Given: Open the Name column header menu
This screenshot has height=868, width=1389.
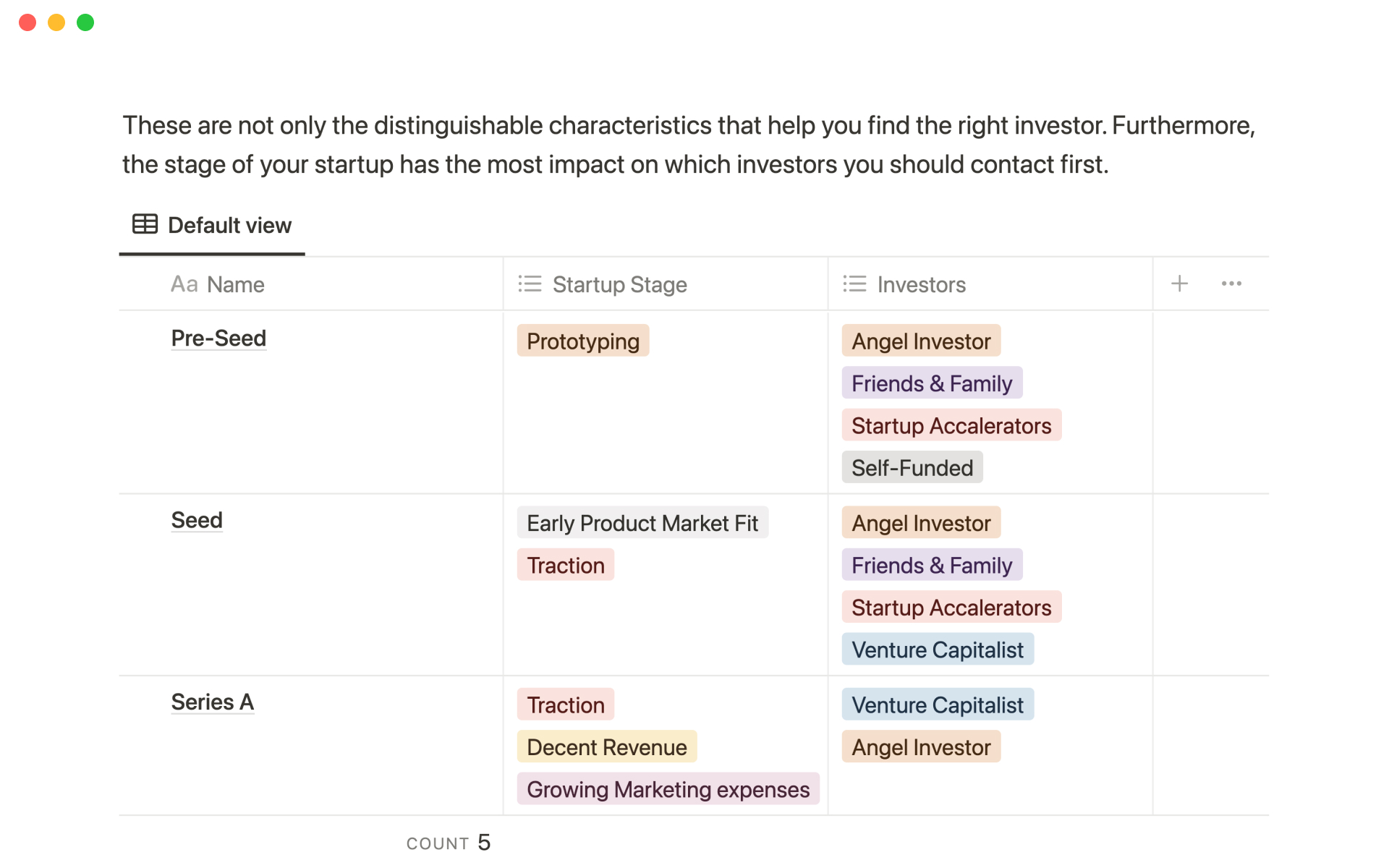Looking at the screenshot, I should click(x=235, y=284).
